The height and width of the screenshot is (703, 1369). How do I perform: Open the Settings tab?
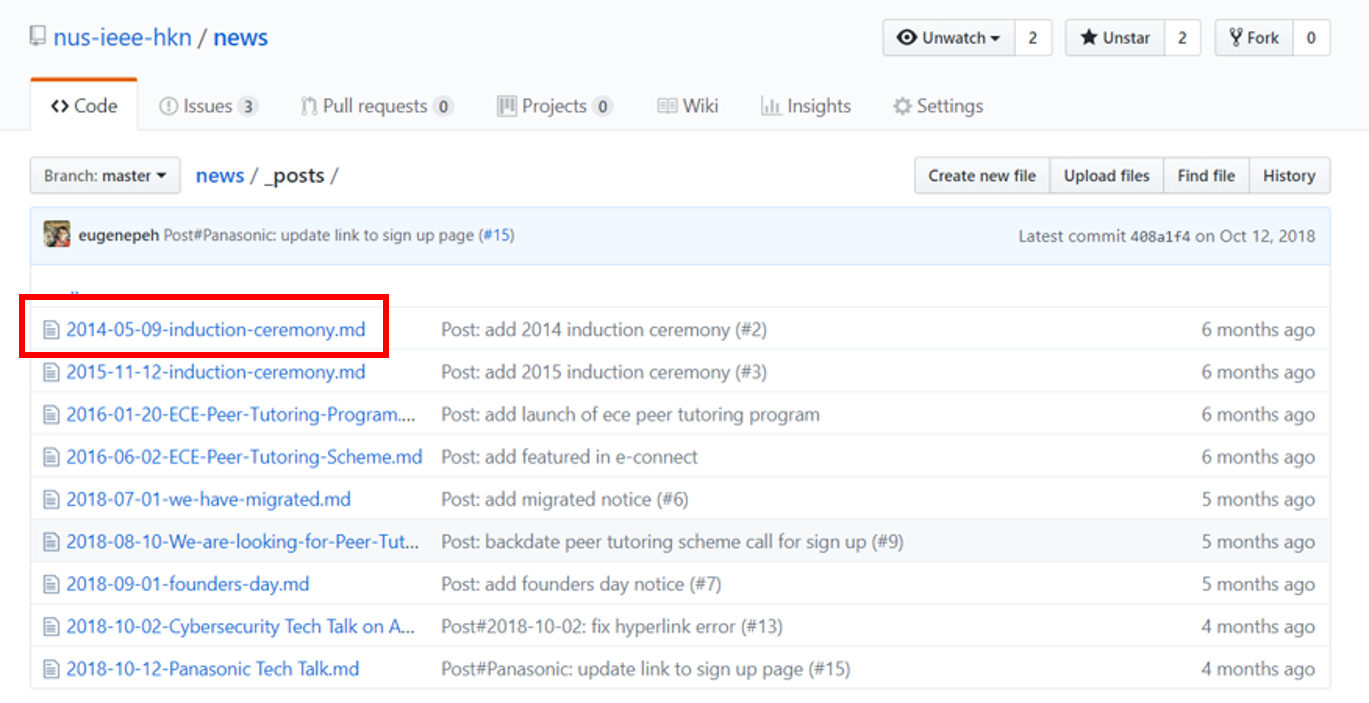pyautogui.click(x=938, y=106)
